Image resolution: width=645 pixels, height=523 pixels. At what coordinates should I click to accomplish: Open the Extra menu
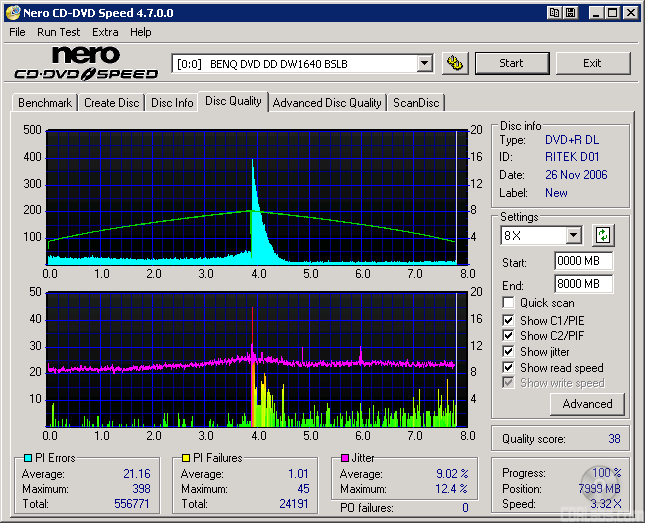[105, 32]
